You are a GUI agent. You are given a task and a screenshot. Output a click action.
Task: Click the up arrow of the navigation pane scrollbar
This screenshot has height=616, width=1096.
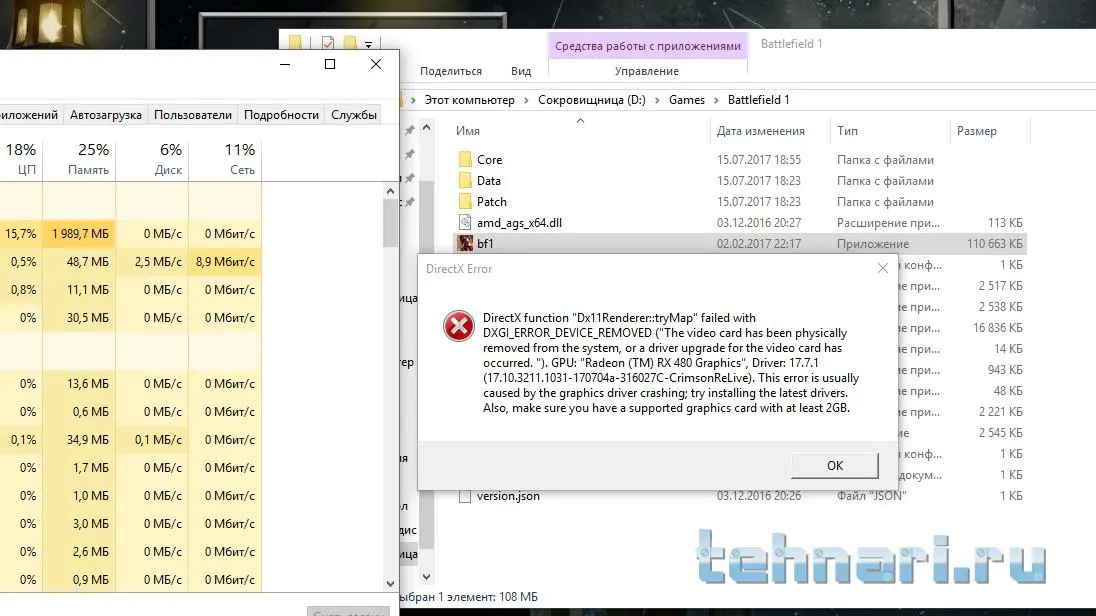click(x=426, y=127)
